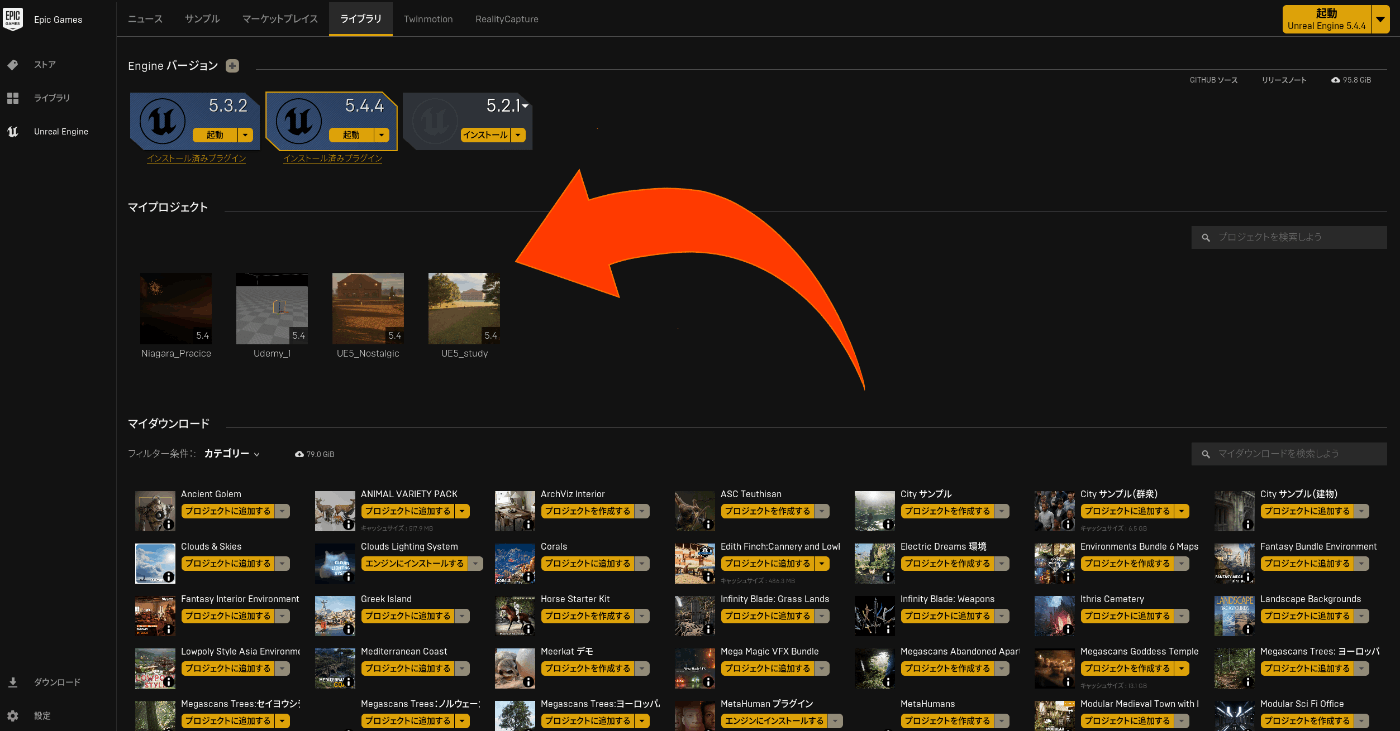Add engine version with the plus icon
This screenshot has height=731, width=1400.
click(232, 66)
